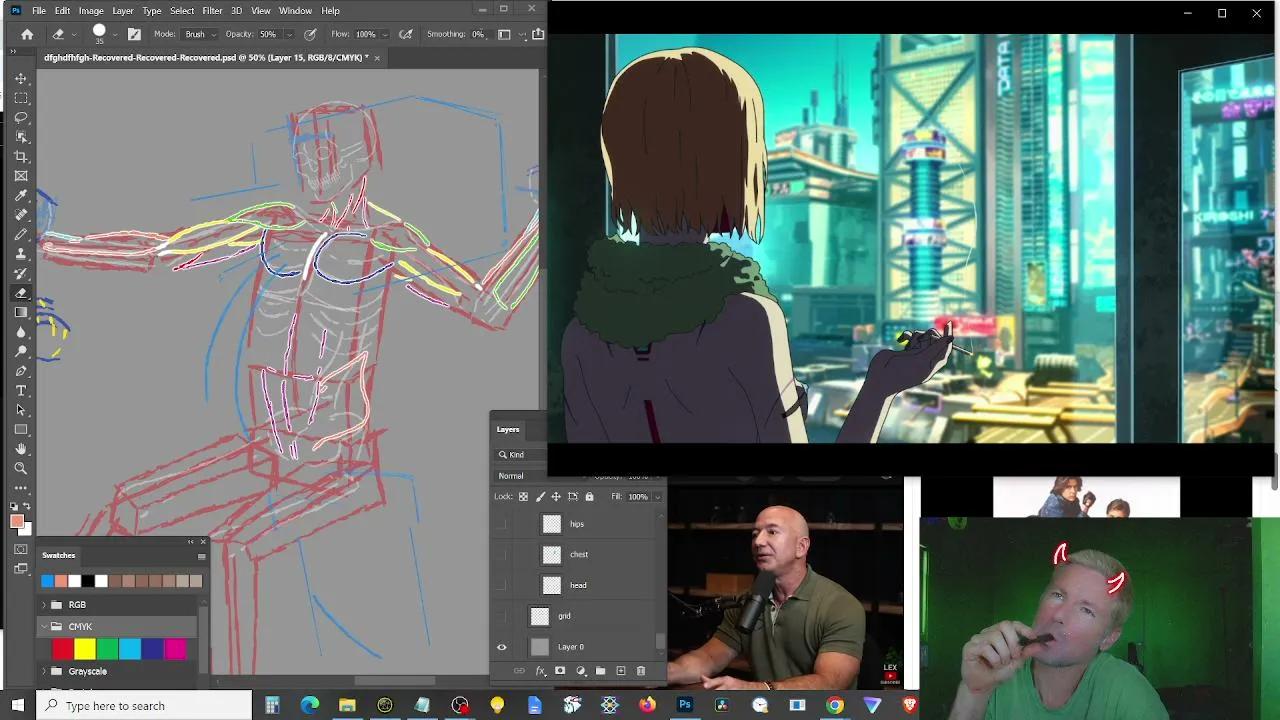Viewport: 1280px width, 720px height.
Task: Open the brush settings panel toggle
Action: (134, 34)
